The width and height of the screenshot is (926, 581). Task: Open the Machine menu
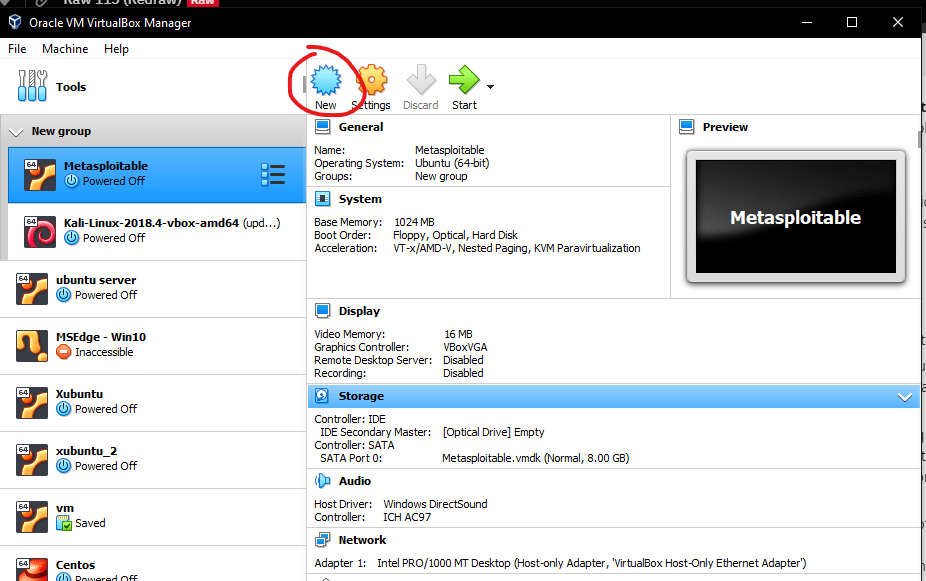tap(65, 49)
